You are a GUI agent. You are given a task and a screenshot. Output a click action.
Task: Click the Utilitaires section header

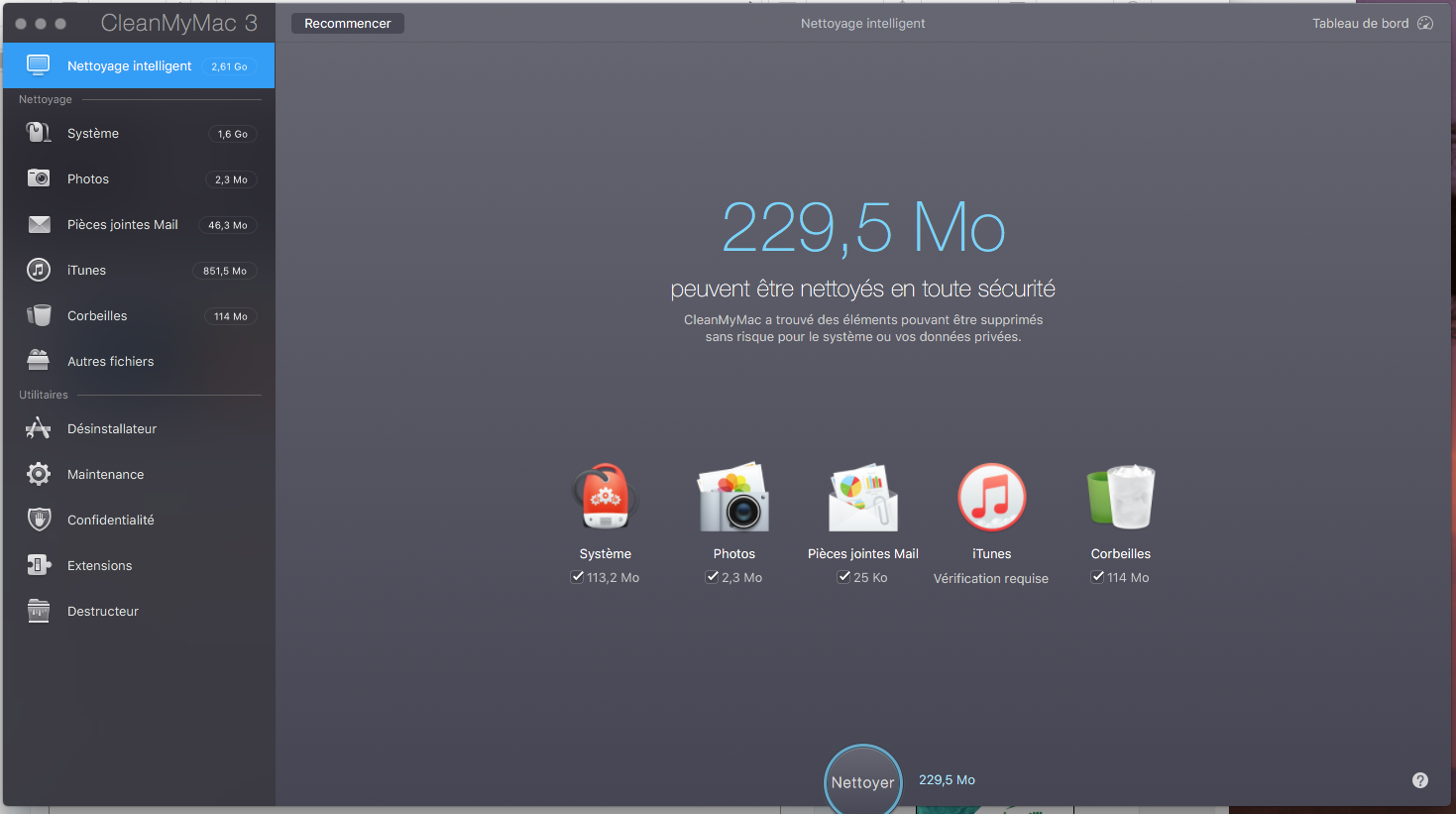click(x=44, y=395)
